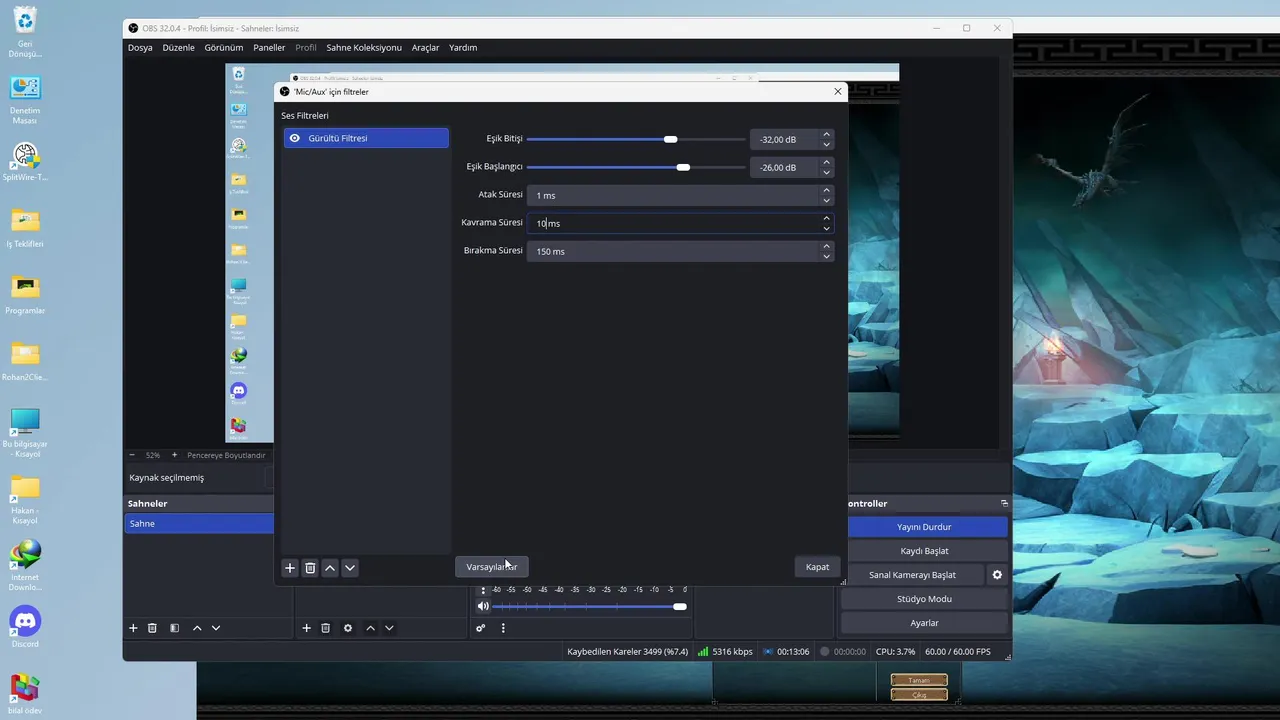Toggle Stüdyo Modu
1280x720 pixels.
(924, 599)
